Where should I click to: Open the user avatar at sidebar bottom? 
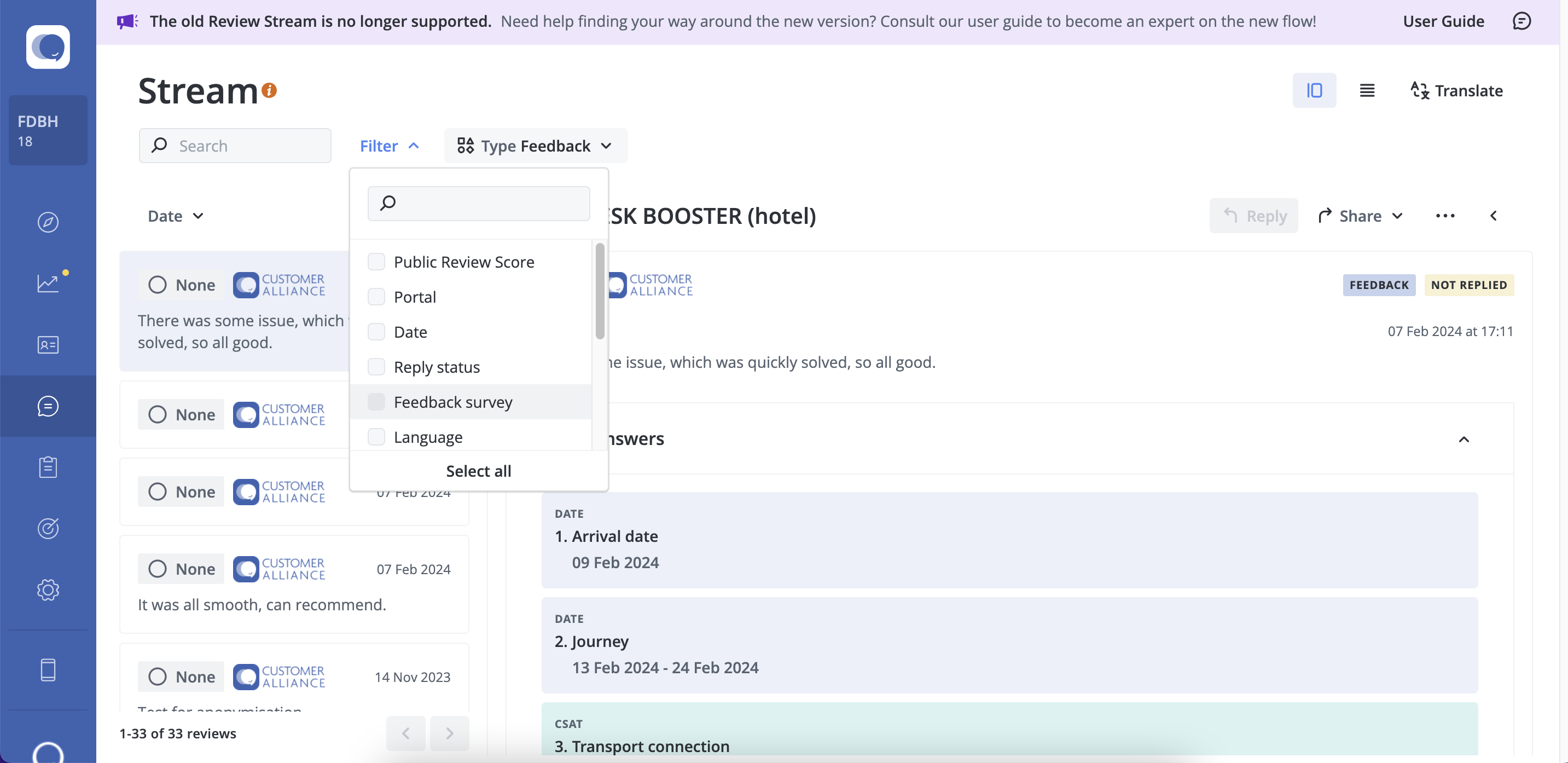[x=48, y=753]
